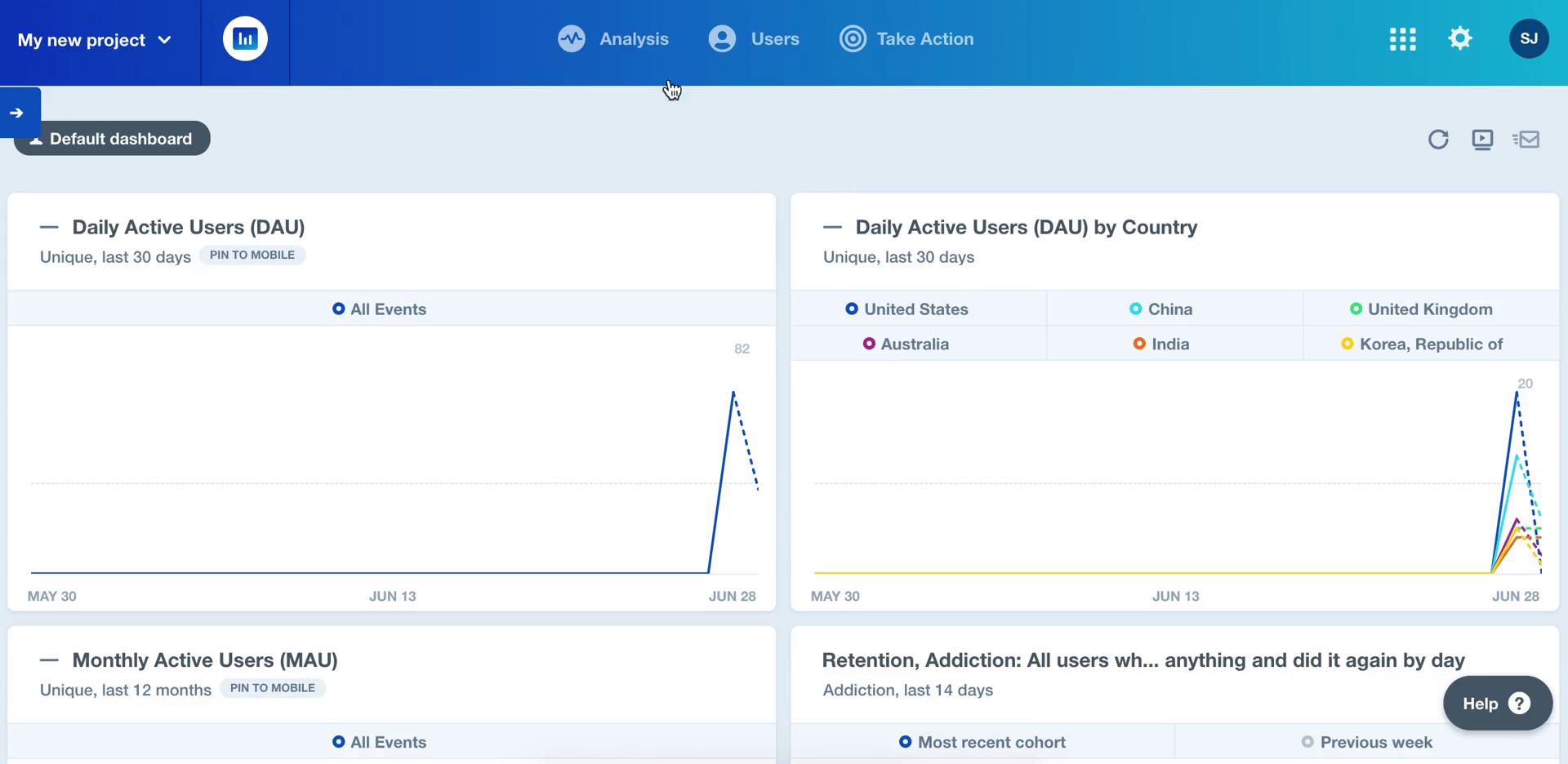
Task: Click the Users person icon
Action: pos(722,38)
